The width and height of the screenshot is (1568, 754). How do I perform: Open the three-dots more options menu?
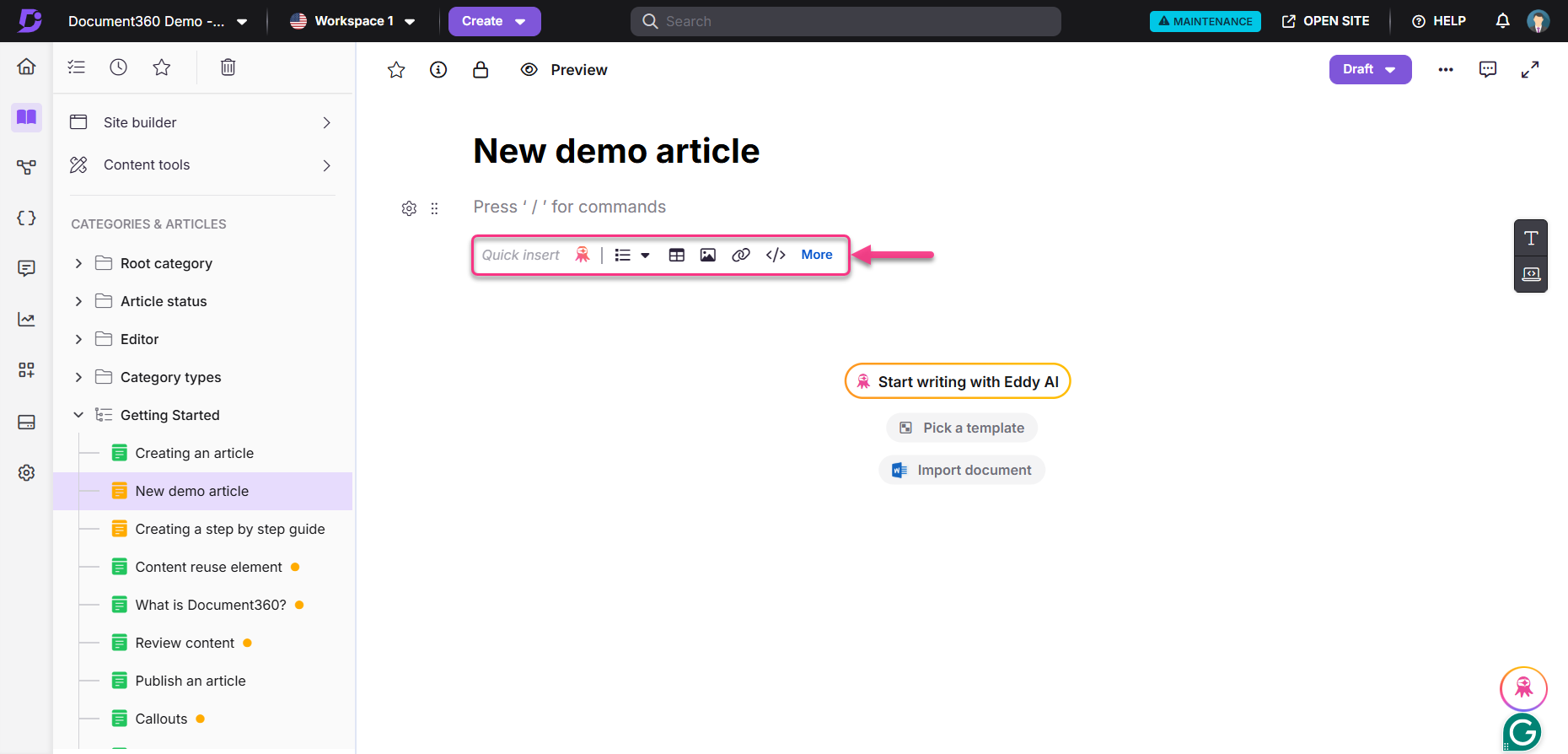pos(1446,69)
